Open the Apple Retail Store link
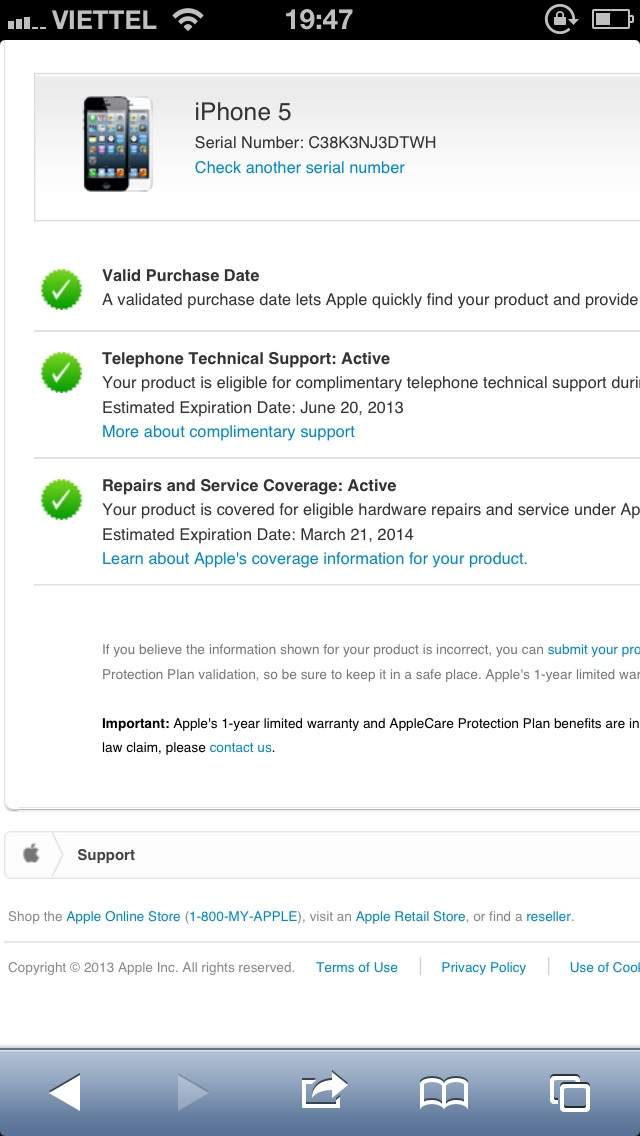 [410, 916]
